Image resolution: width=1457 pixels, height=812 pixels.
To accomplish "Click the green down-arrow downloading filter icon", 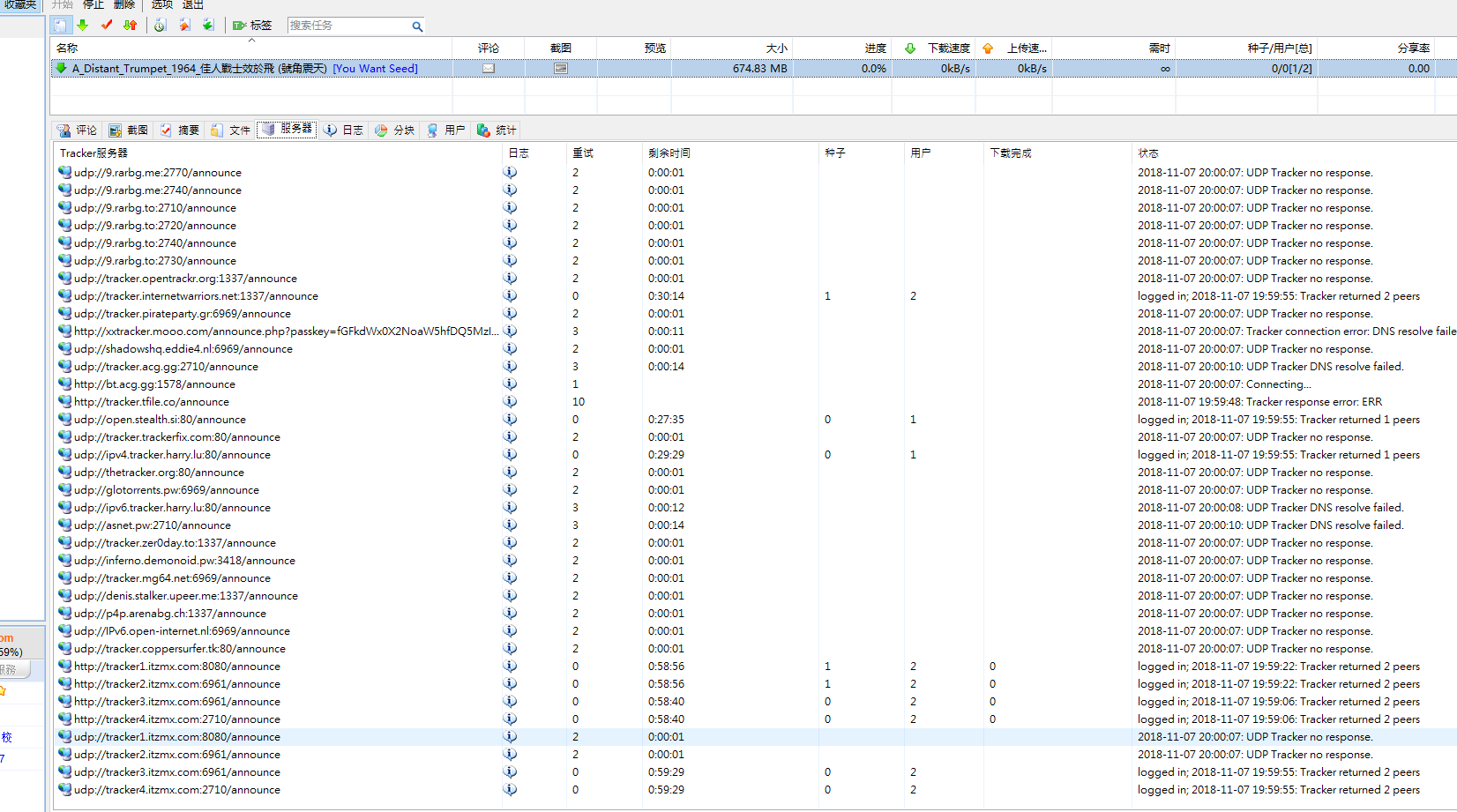I will tap(83, 26).
